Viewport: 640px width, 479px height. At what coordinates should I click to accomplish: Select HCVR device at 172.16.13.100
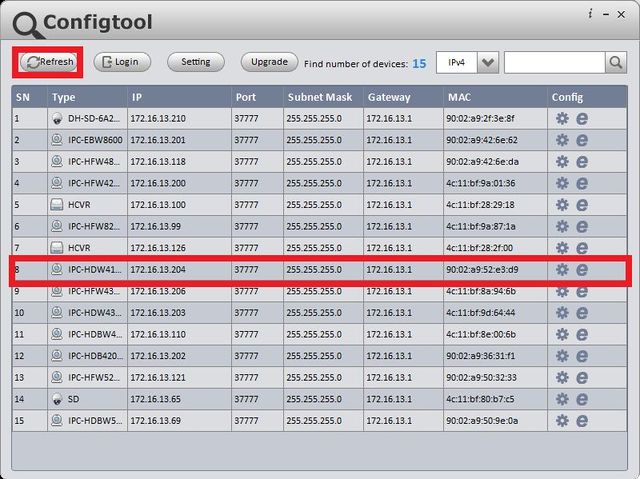pos(79,205)
